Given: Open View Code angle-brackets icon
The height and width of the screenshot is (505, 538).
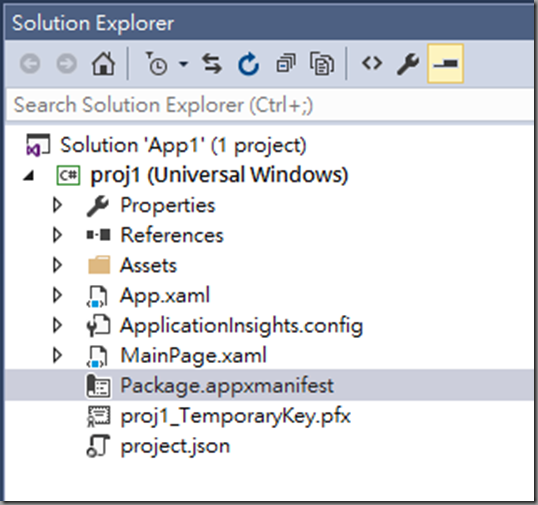Looking at the screenshot, I should 372,63.
